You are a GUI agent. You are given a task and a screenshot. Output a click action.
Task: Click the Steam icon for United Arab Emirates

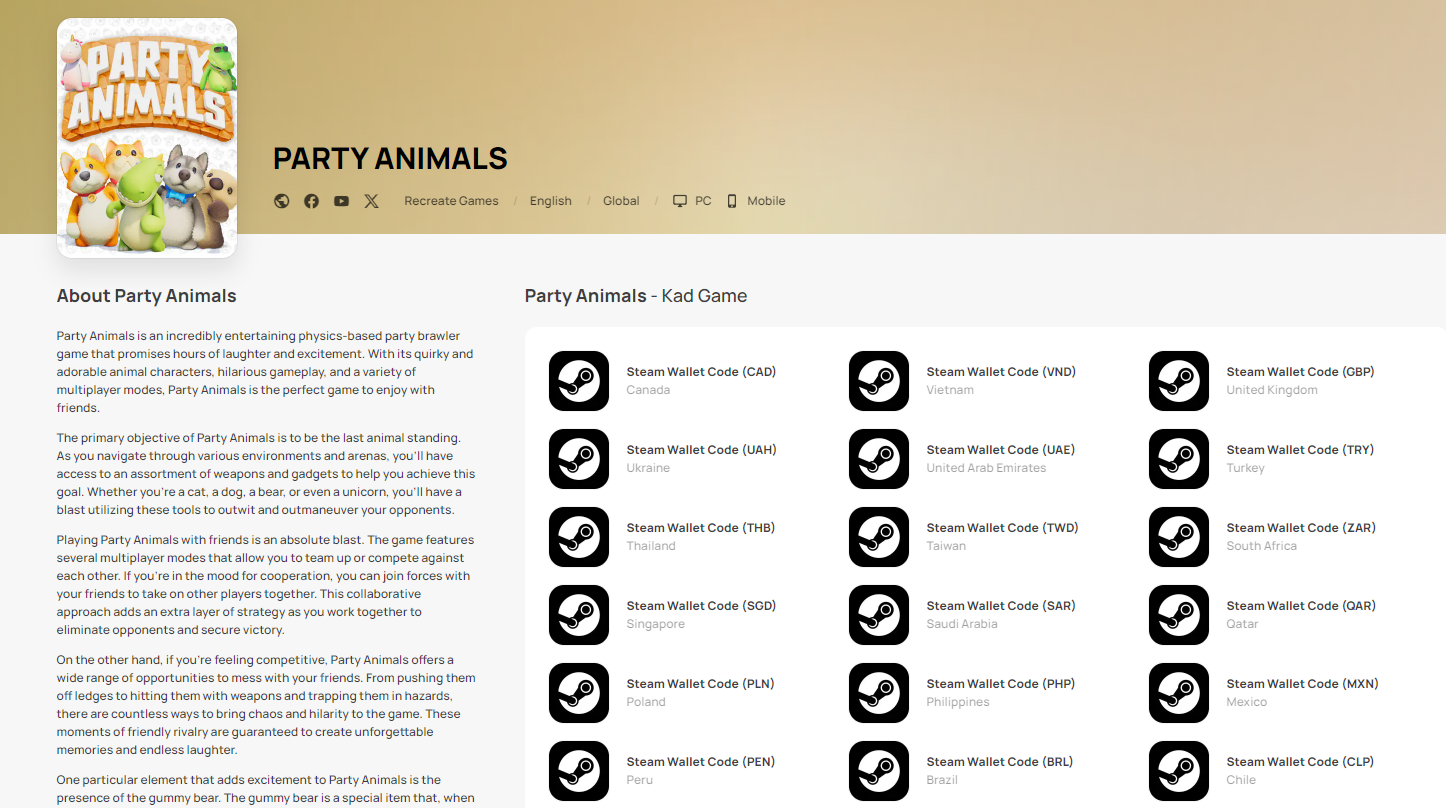(x=879, y=459)
